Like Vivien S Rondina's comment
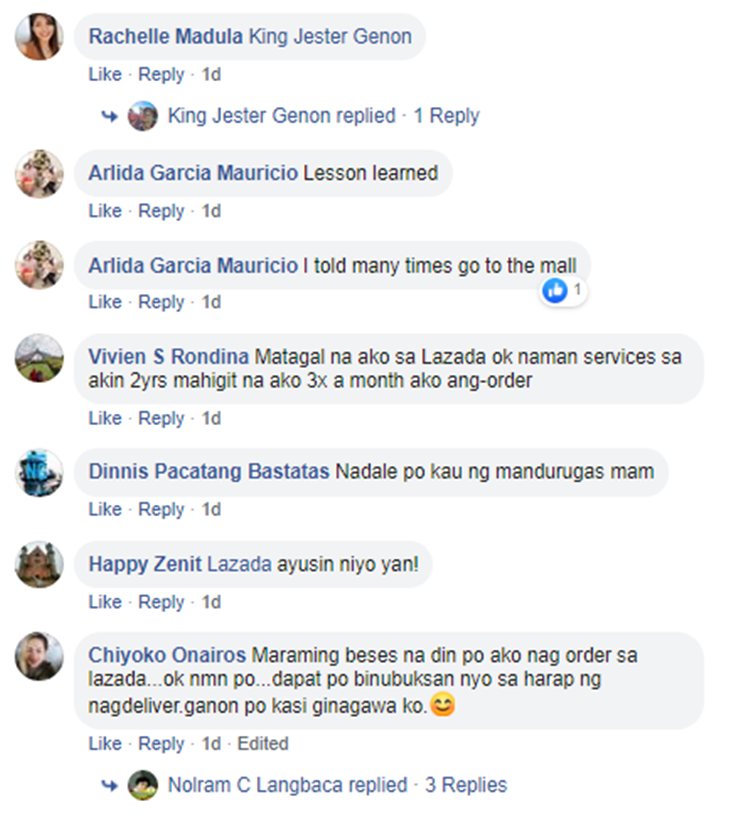Image resolution: width=750 pixels, height=816 pixels. pos(105,418)
